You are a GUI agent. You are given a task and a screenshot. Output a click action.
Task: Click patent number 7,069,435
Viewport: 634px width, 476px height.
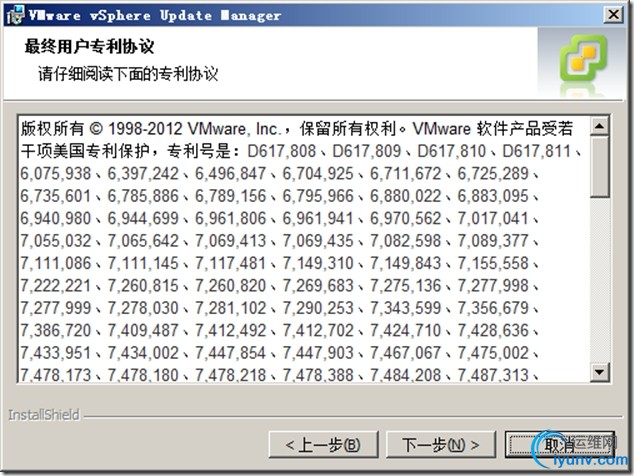pos(318,241)
